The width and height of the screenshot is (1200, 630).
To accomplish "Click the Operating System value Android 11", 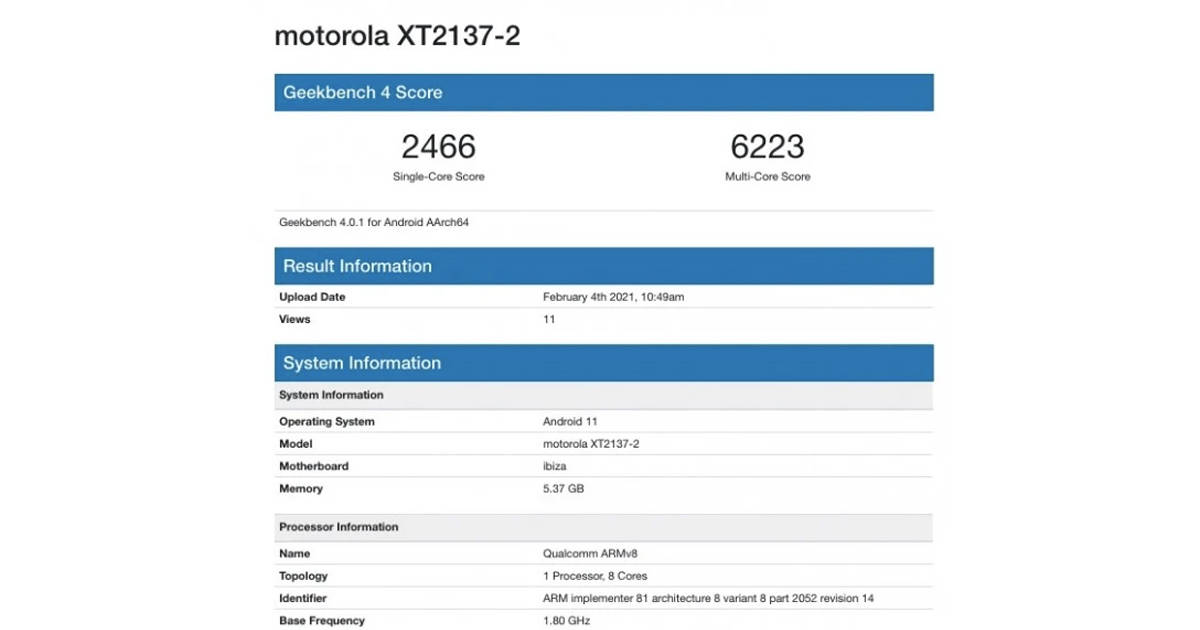I will (x=571, y=421).
